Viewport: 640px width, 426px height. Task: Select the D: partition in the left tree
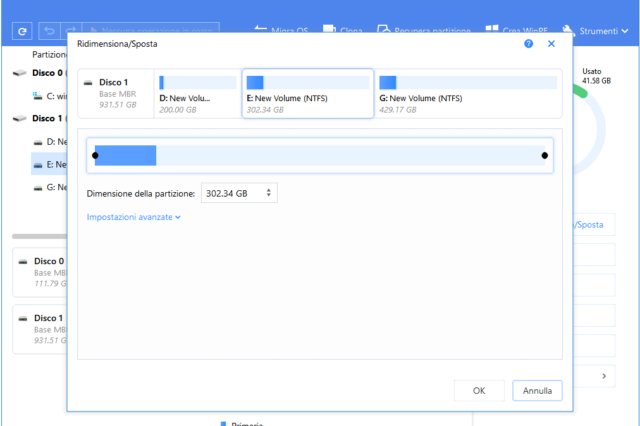point(49,142)
